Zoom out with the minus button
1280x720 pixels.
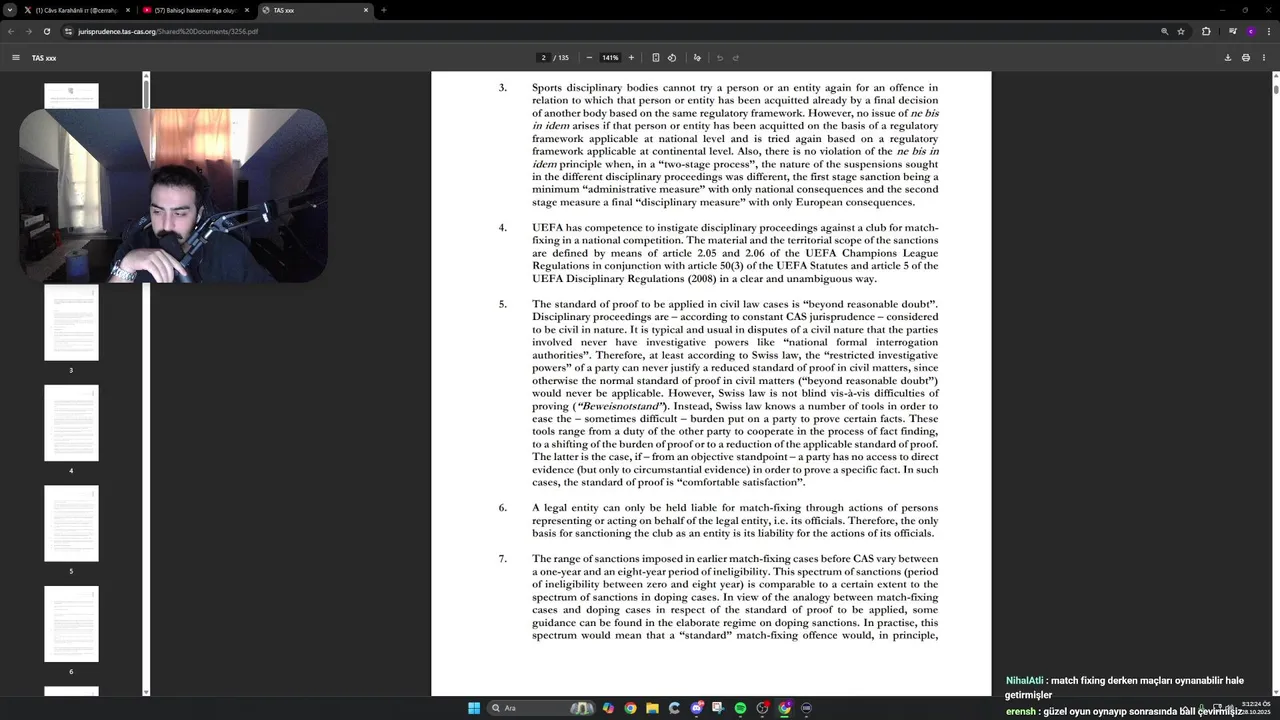[589, 58]
